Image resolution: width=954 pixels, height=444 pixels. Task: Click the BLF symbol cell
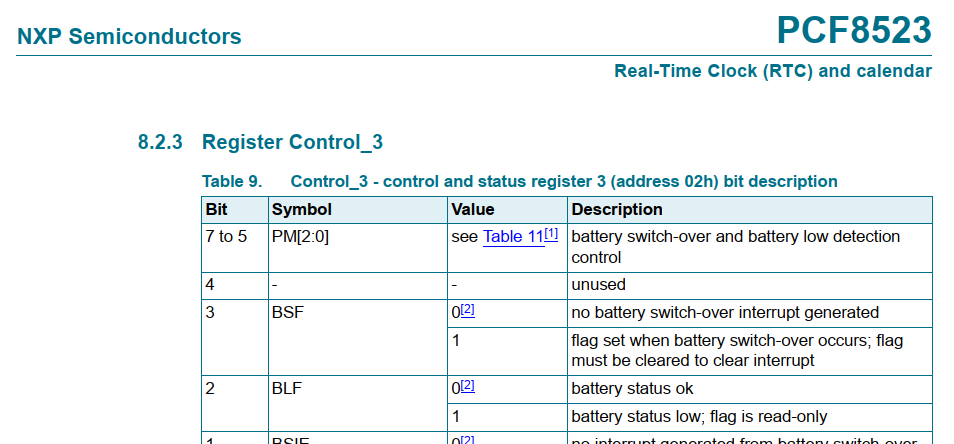pos(358,403)
